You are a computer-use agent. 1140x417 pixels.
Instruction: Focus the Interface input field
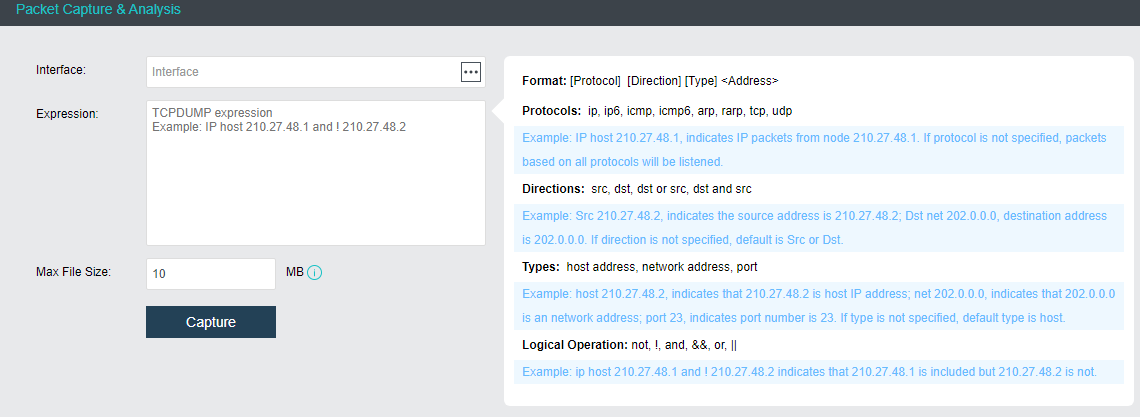300,72
